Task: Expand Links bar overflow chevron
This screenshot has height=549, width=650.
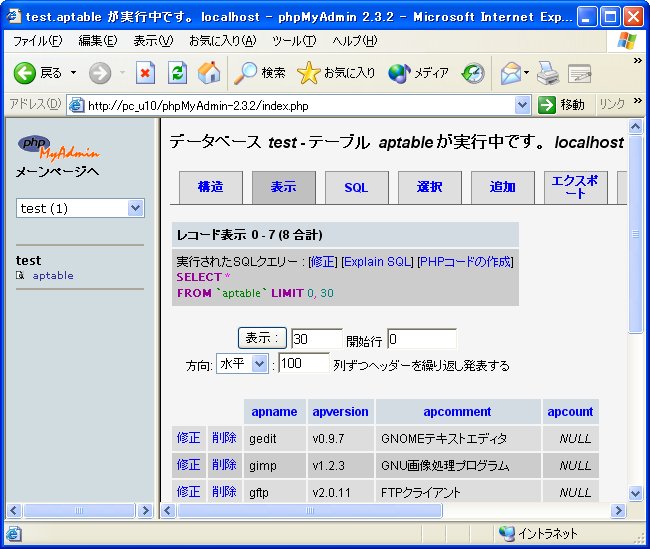Action: (x=638, y=100)
